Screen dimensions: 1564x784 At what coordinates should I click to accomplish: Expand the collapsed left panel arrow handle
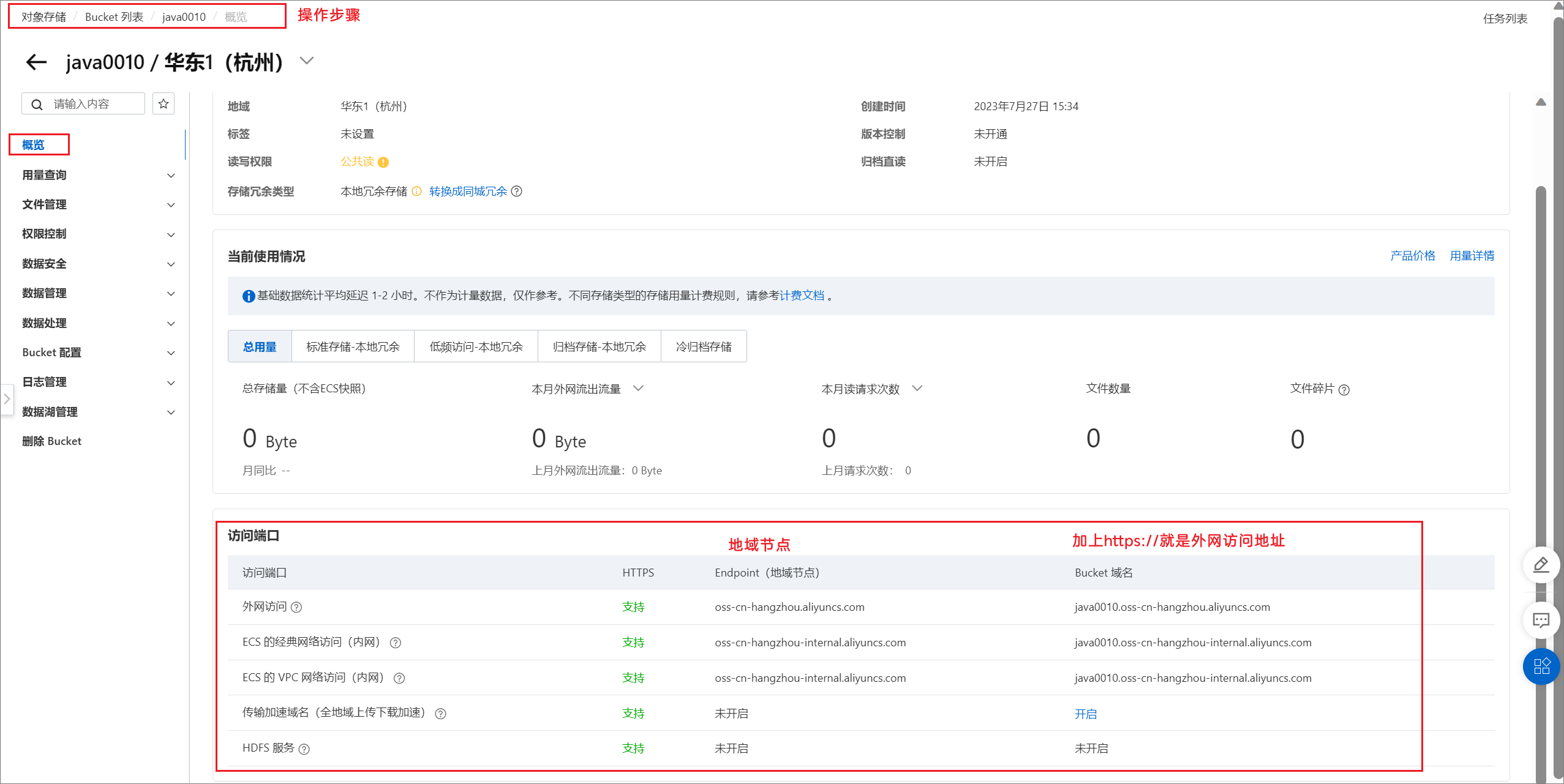tap(7, 399)
